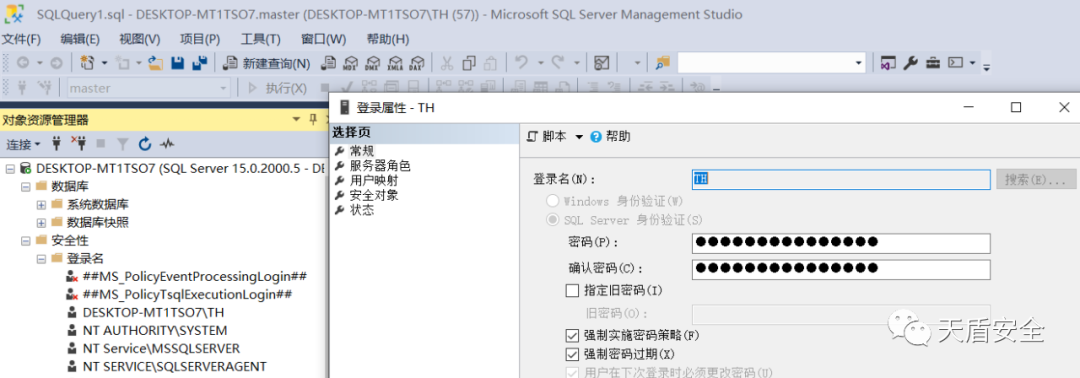Screen dimensions: 1080x378
Task: Click the Save icon in toolbar
Action: pyautogui.click(x=178, y=63)
